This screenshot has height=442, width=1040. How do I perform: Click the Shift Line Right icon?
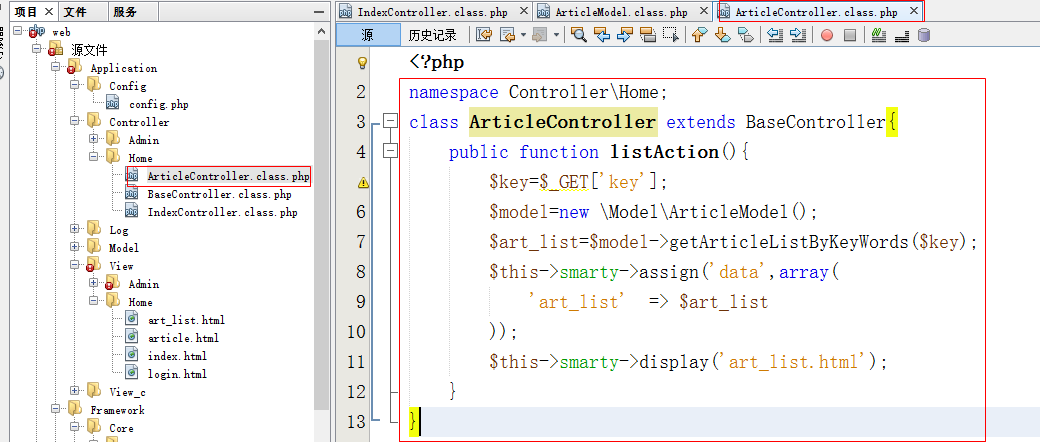(798, 35)
